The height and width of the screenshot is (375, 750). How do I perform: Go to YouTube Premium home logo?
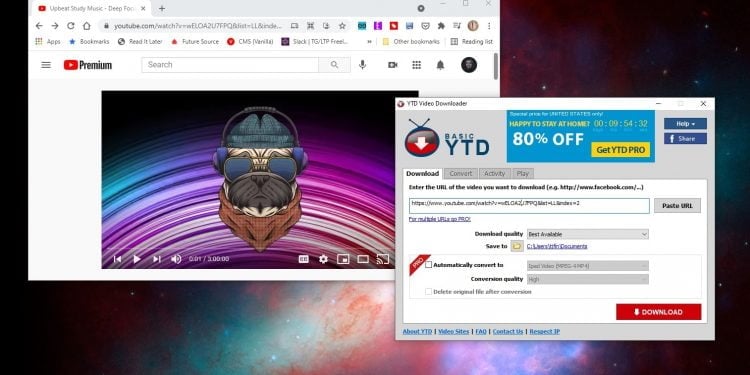[x=88, y=65]
